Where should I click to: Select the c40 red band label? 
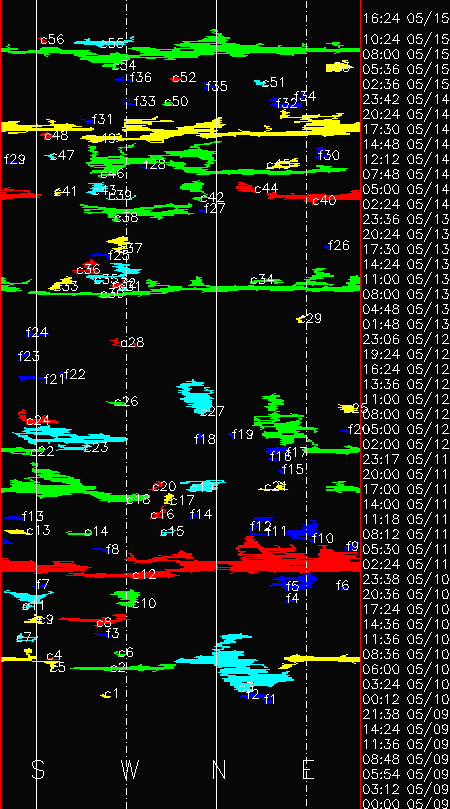point(325,200)
